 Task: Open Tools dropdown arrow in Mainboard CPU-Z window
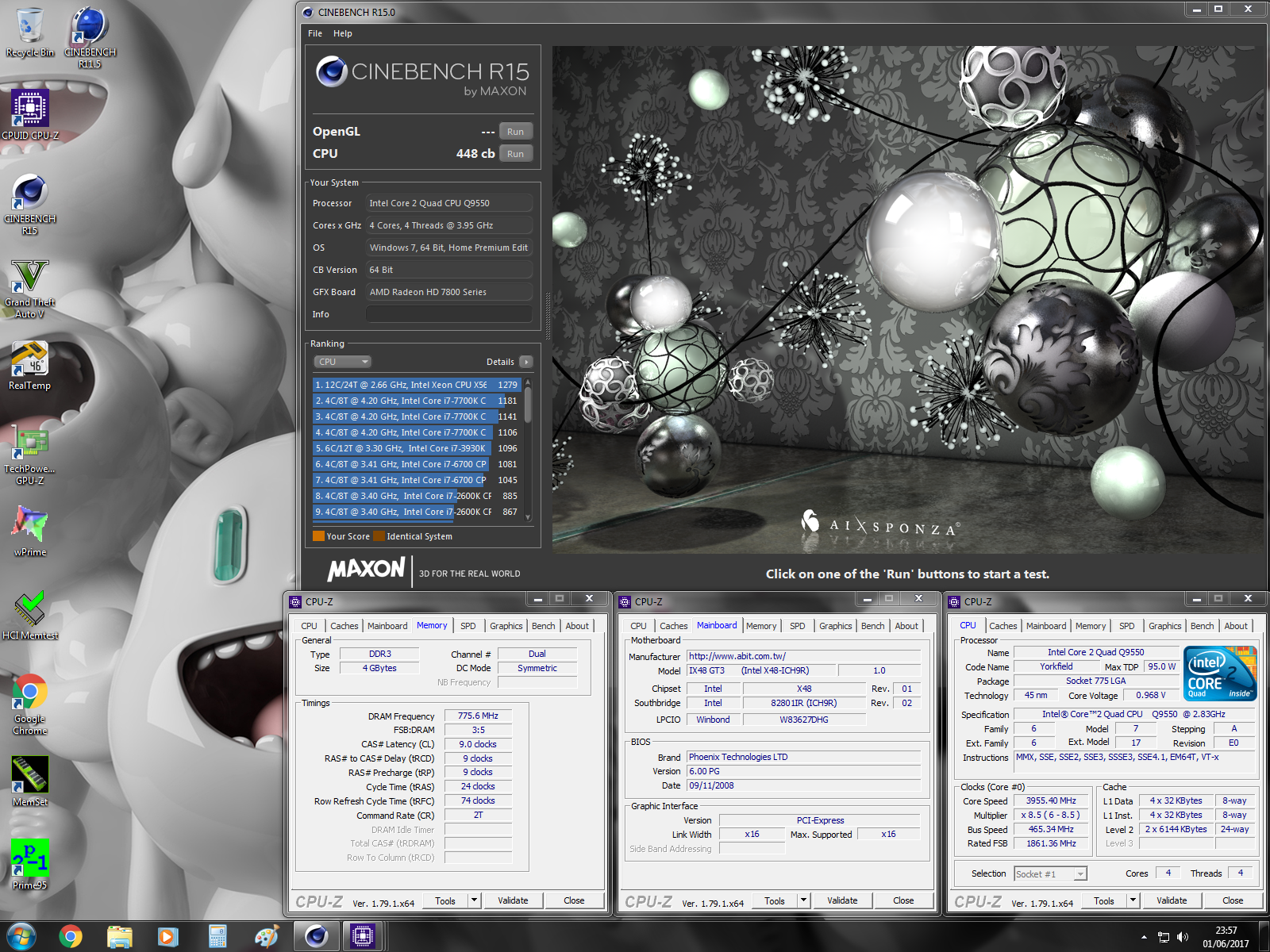coord(804,900)
